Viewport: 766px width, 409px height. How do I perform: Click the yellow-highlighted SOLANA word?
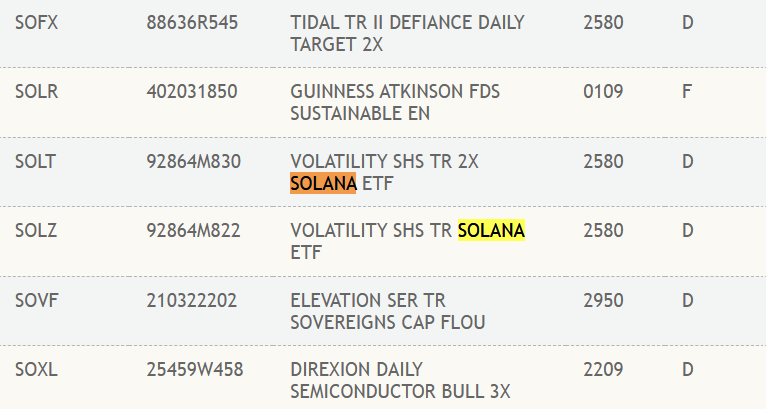(x=491, y=232)
